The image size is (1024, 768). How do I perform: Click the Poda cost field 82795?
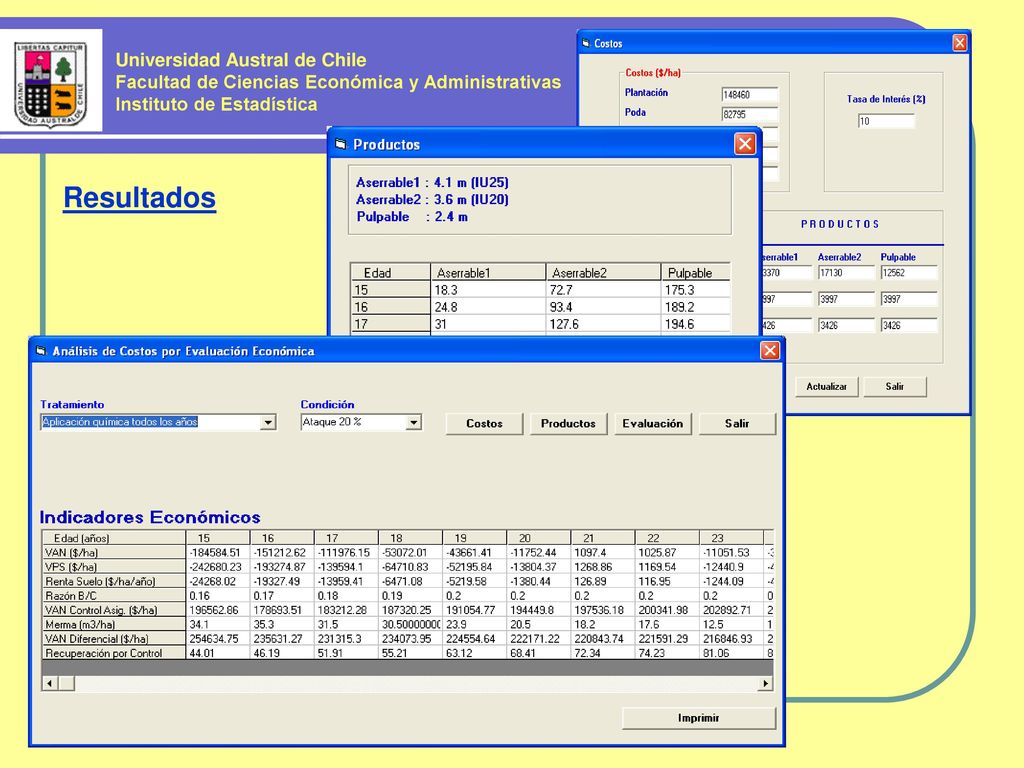750,114
